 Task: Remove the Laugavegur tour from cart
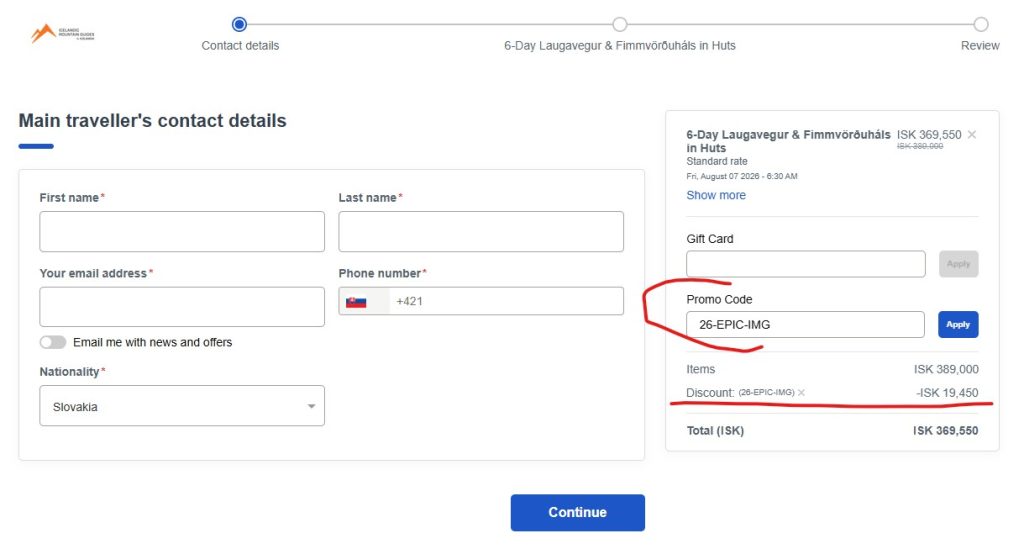point(972,134)
